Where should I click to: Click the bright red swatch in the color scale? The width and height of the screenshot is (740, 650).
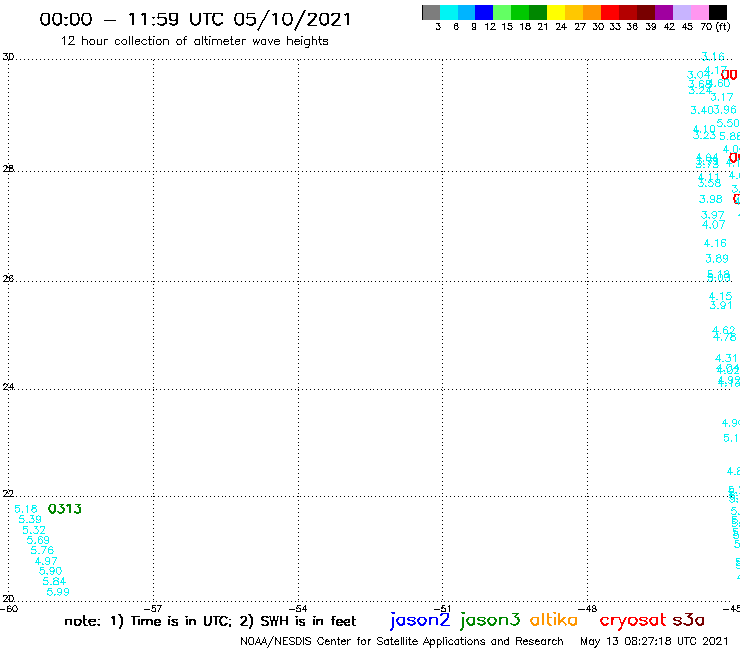(610, 12)
